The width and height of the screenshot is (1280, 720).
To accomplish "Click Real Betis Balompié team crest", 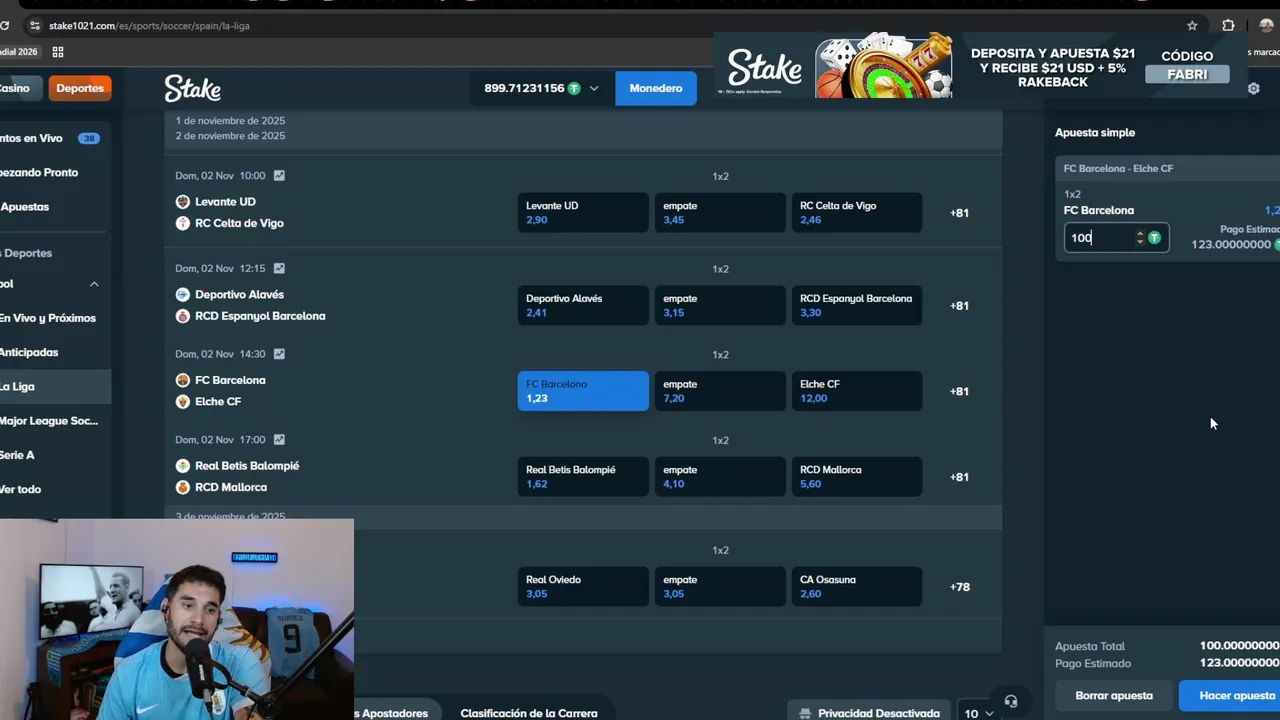I will click(182, 466).
